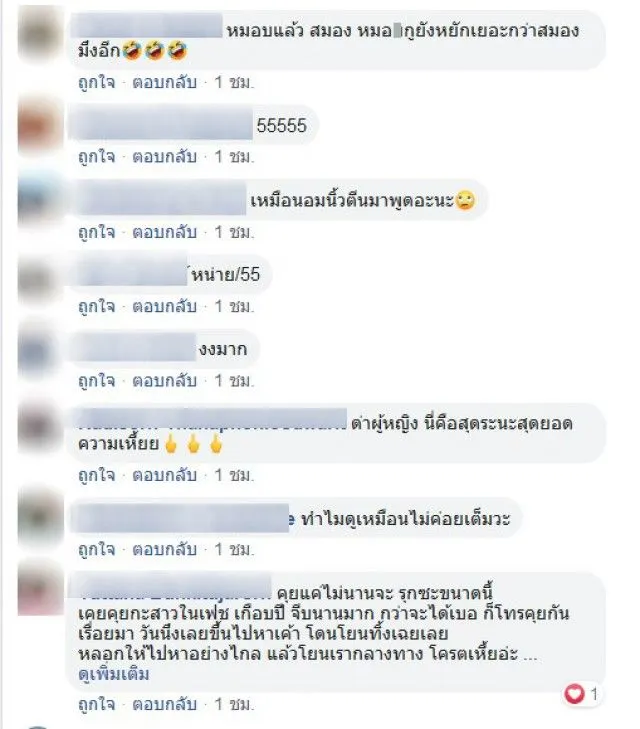Reply to the ด่าผู้หญิง comment
The image size is (640, 729).
tap(165, 475)
